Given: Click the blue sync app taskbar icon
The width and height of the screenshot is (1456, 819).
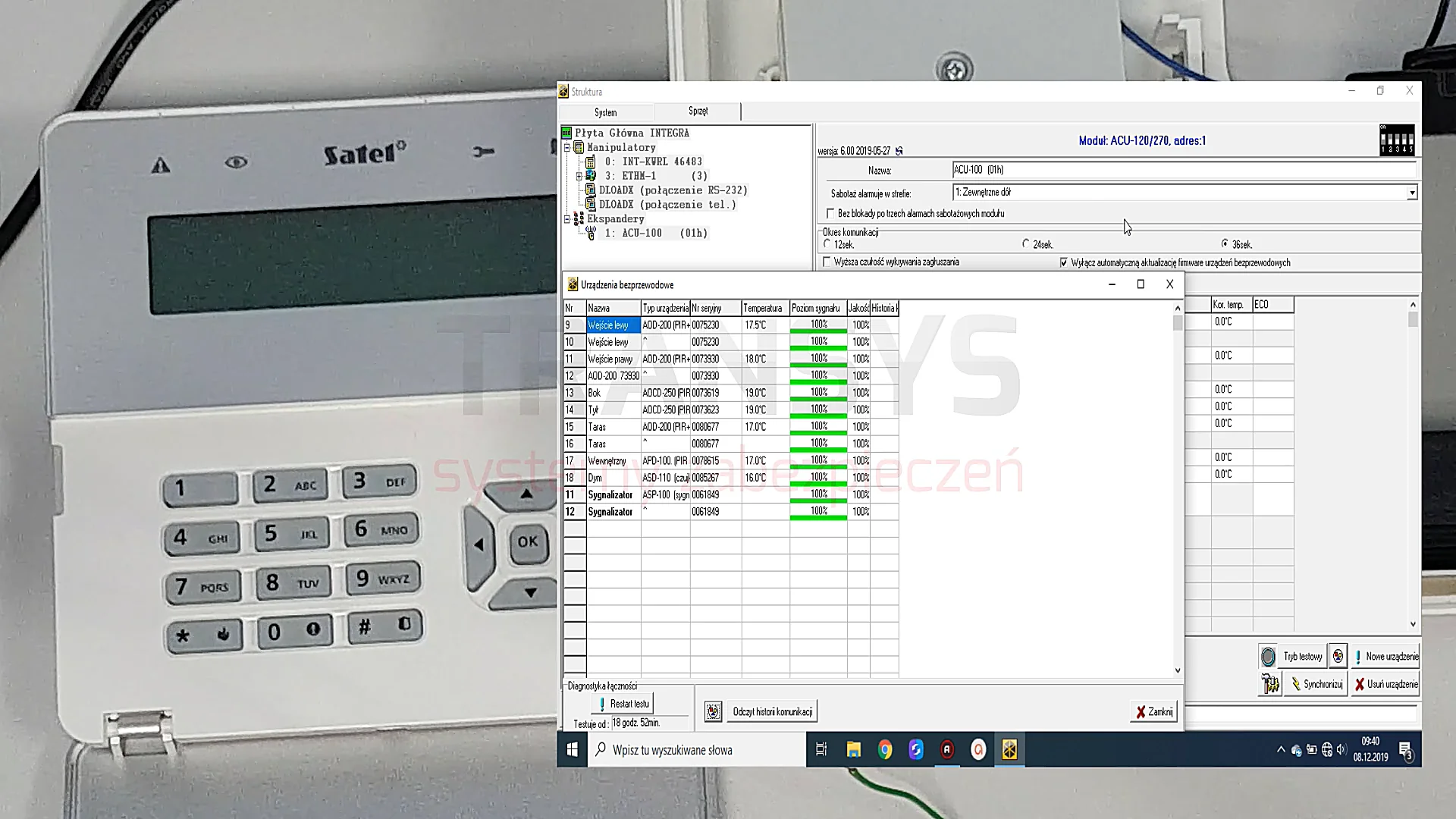Looking at the screenshot, I should pos(916,750).
